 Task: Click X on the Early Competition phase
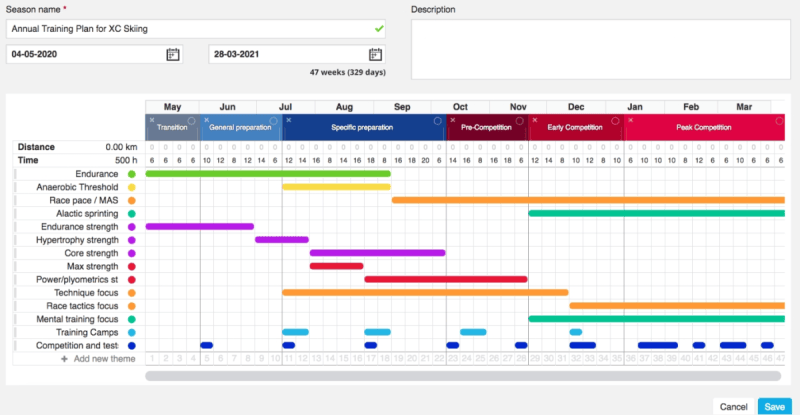coord(534,120)
